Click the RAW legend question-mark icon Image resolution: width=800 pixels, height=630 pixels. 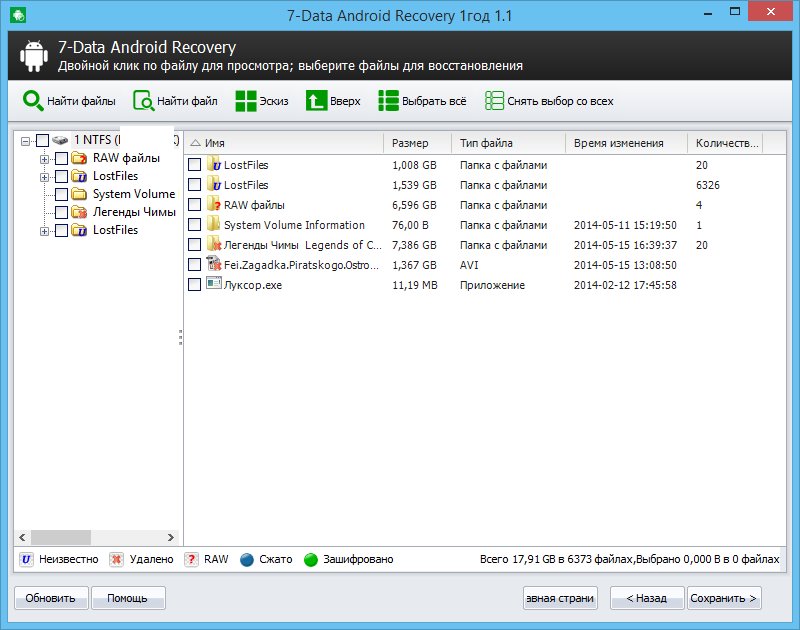(191, 560)
